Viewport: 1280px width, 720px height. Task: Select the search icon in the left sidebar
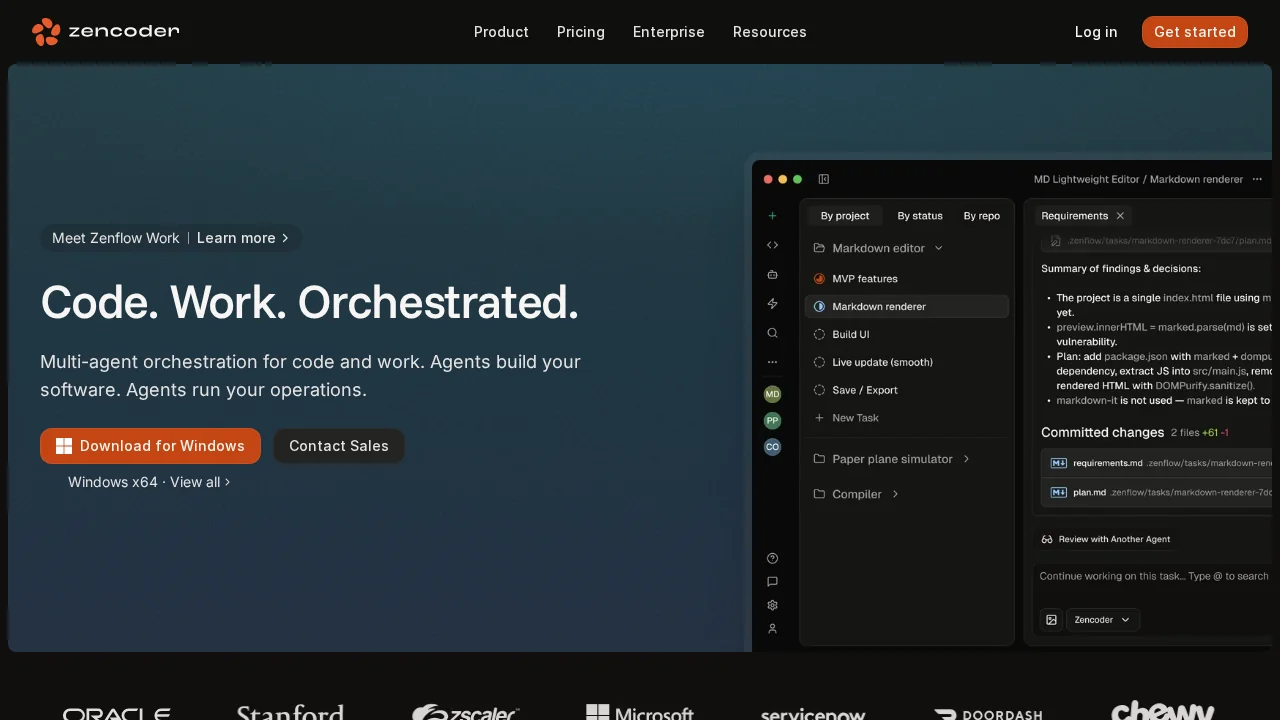coord(772,333)
